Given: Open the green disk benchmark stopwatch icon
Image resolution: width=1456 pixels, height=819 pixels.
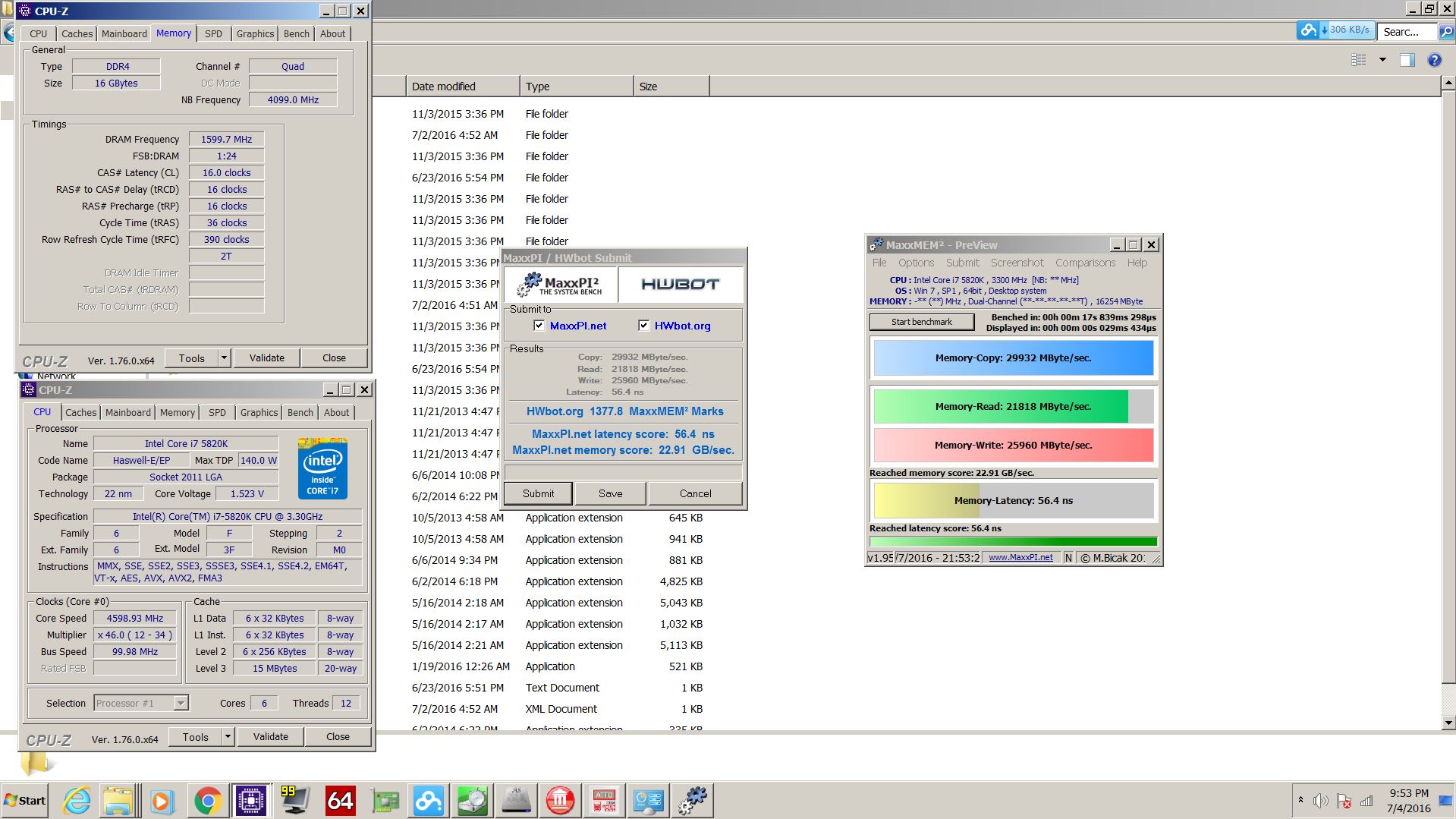Looking at the screenshot, I should click(473, 801).
